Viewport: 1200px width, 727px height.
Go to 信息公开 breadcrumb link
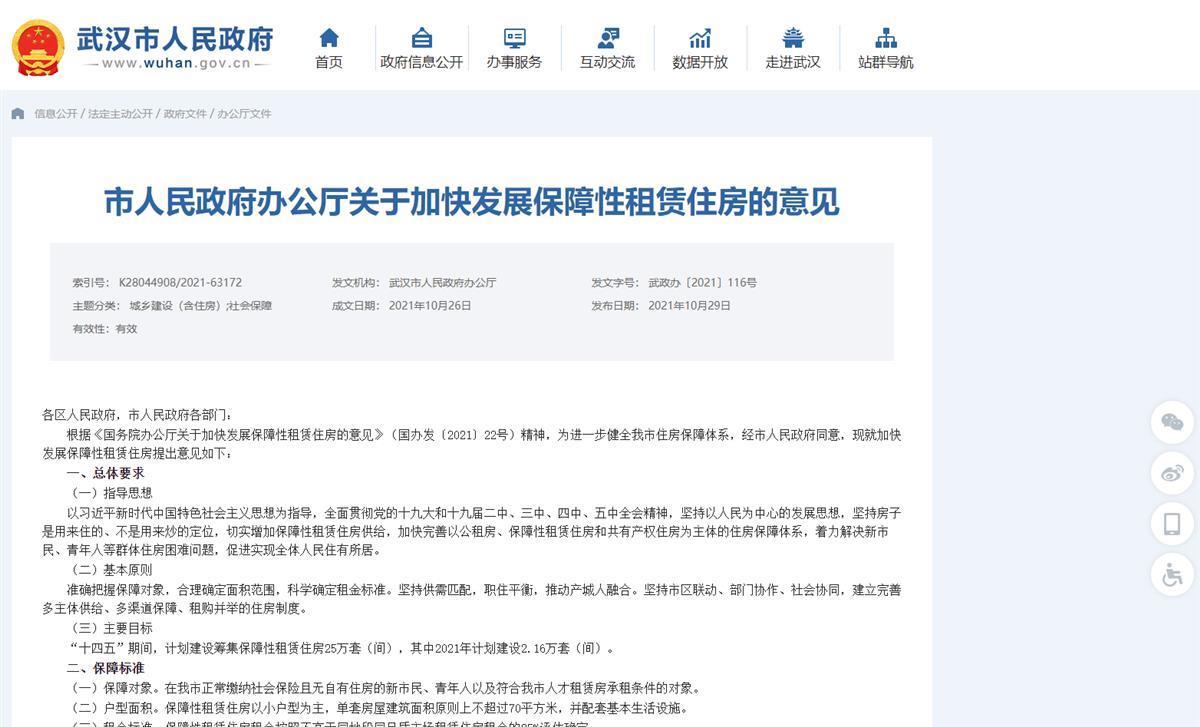coord(55,114)
